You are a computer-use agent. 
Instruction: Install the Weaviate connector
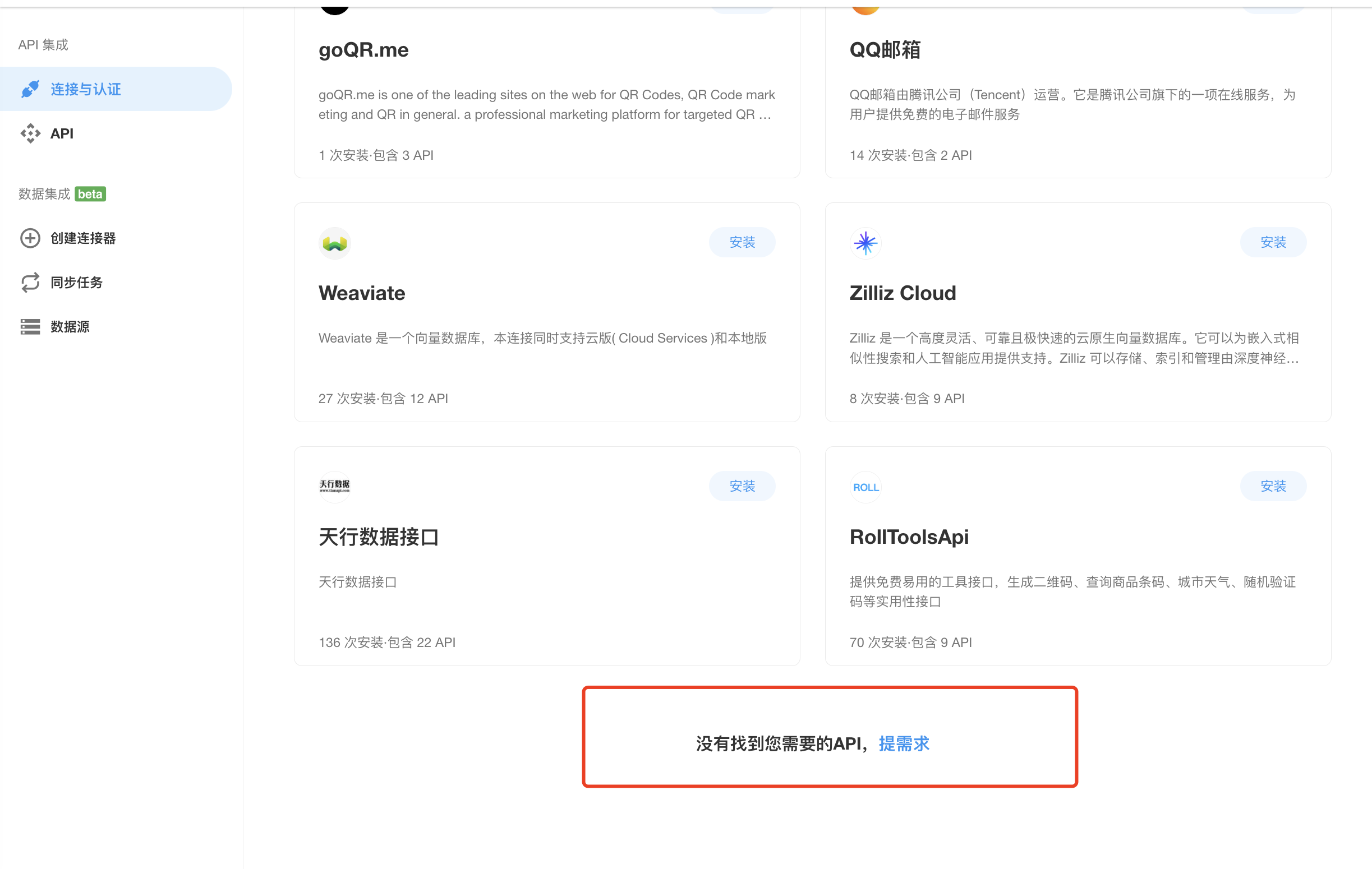point(742,243)
